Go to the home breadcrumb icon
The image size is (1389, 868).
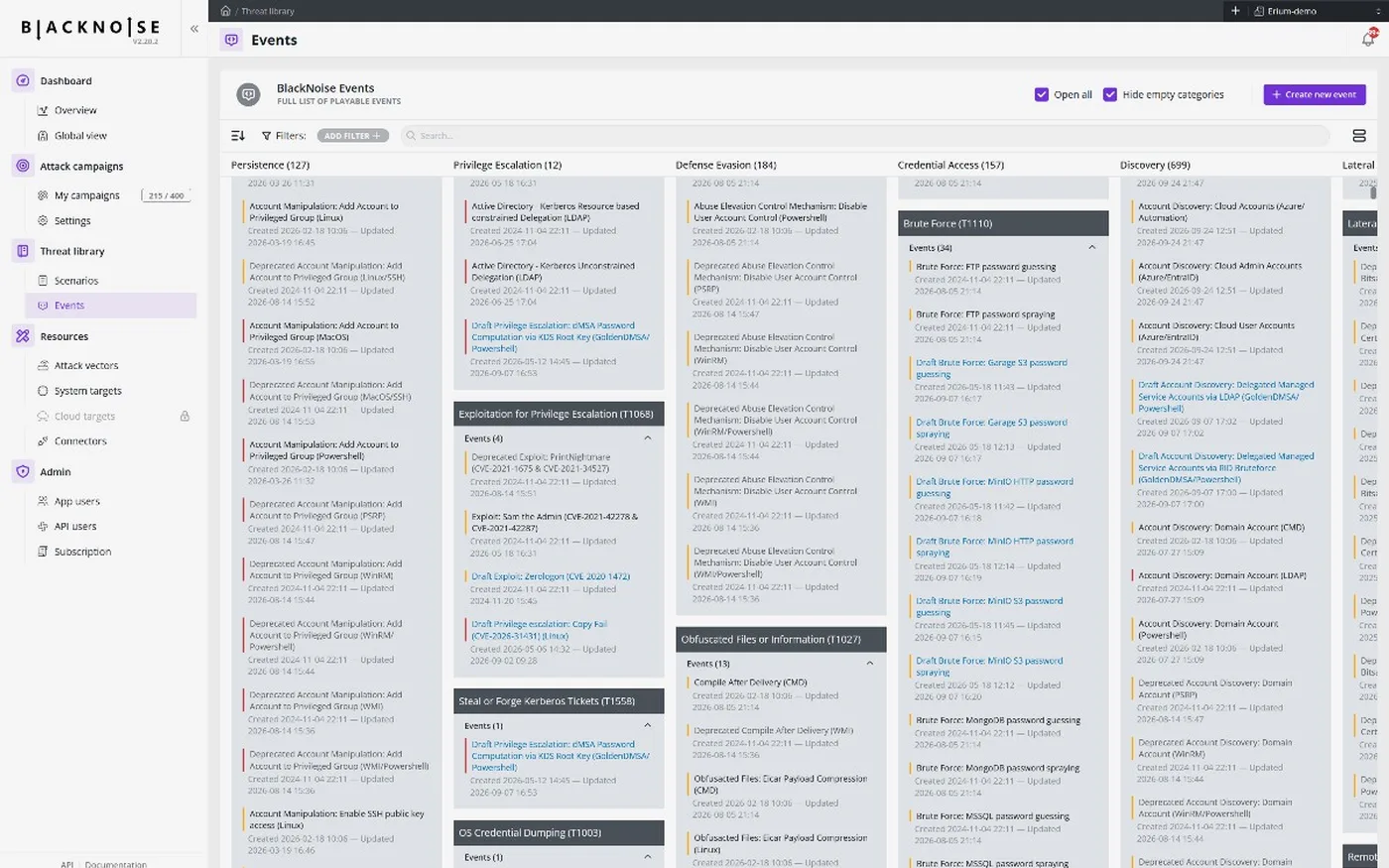coord(225,11)
